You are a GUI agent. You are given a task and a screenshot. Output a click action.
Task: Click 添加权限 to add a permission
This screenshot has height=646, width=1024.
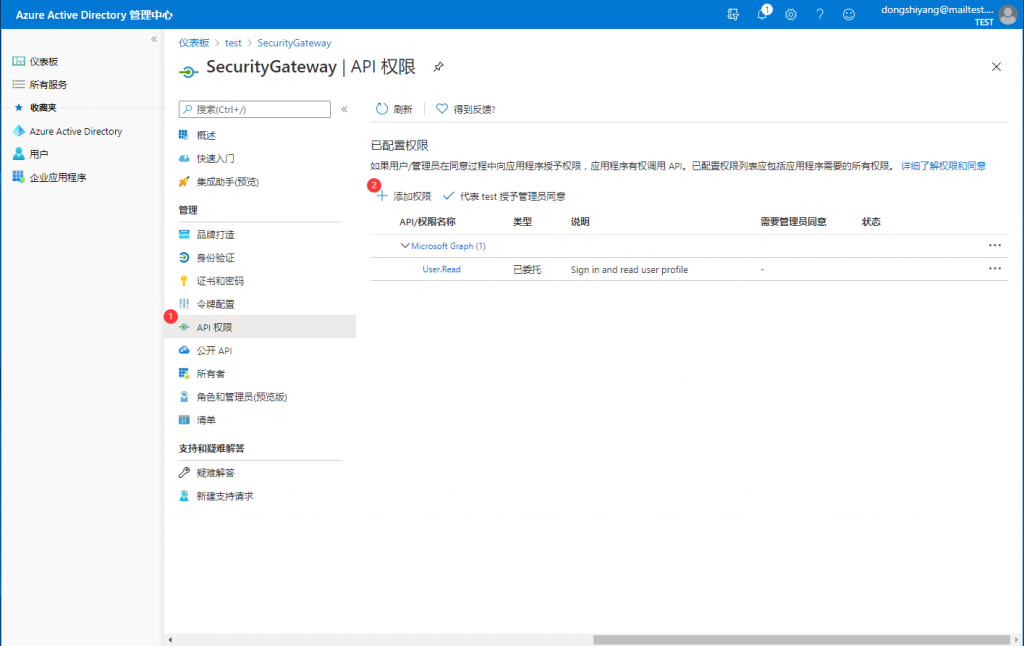[404, 196]
